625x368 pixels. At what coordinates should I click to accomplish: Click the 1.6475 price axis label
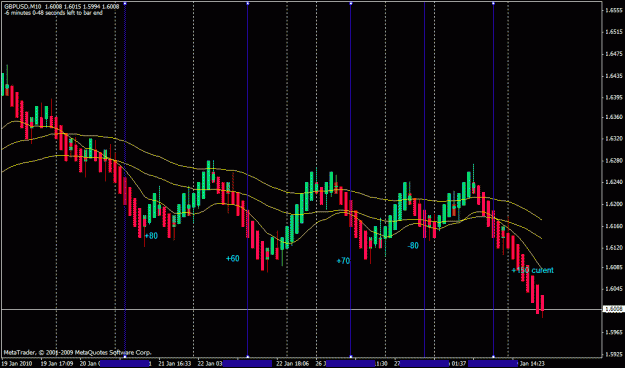tap(614, 53)
